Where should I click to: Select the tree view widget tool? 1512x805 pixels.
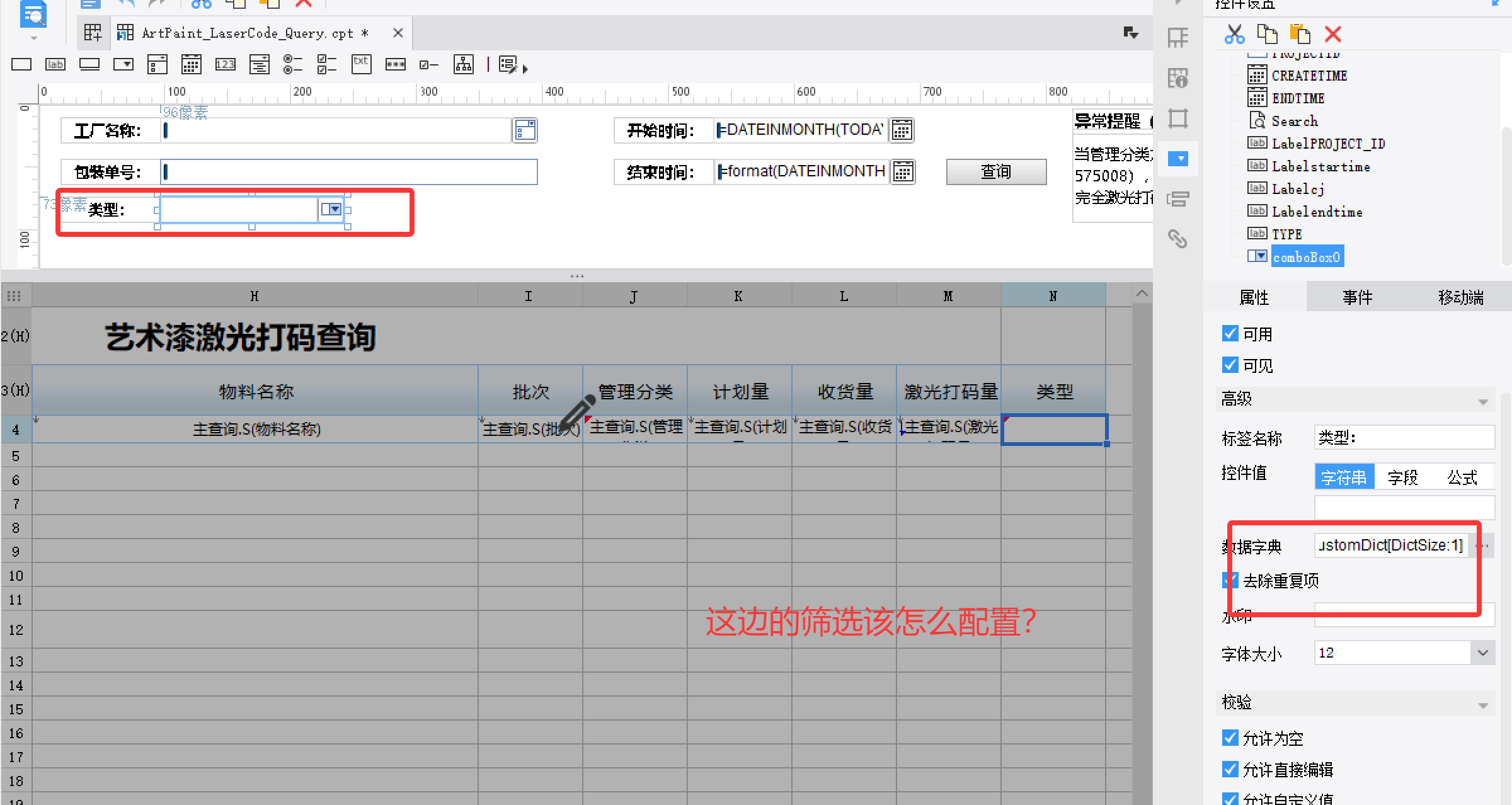(464, 64)
